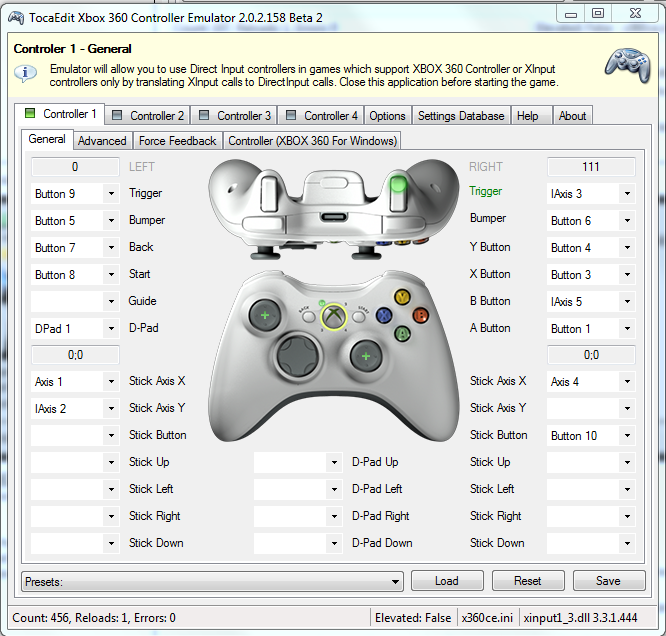The height and width of the screenshot is (636, 666).
Task: Click the Load button
Action: (x=447, y=581)
